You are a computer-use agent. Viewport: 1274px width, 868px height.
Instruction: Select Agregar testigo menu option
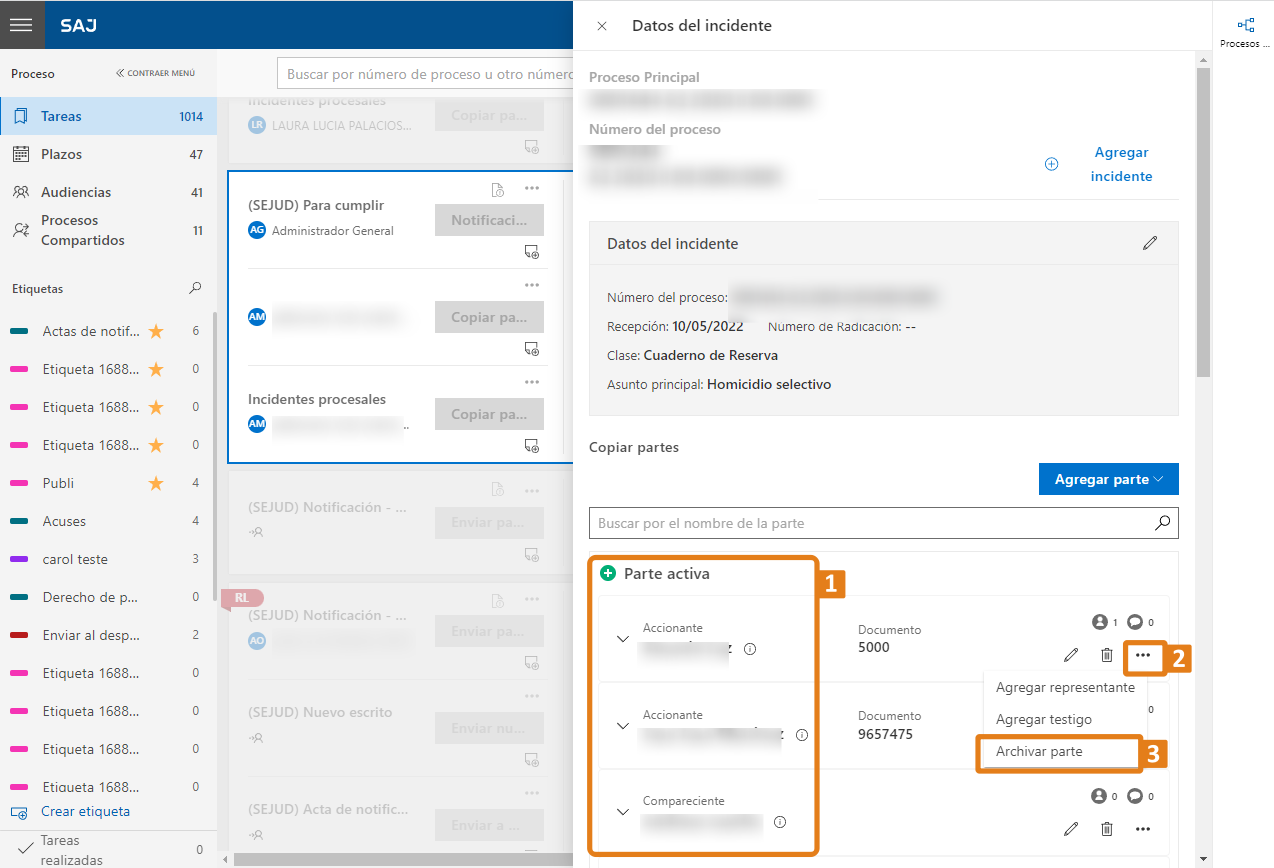click(x=1044, y=719)
